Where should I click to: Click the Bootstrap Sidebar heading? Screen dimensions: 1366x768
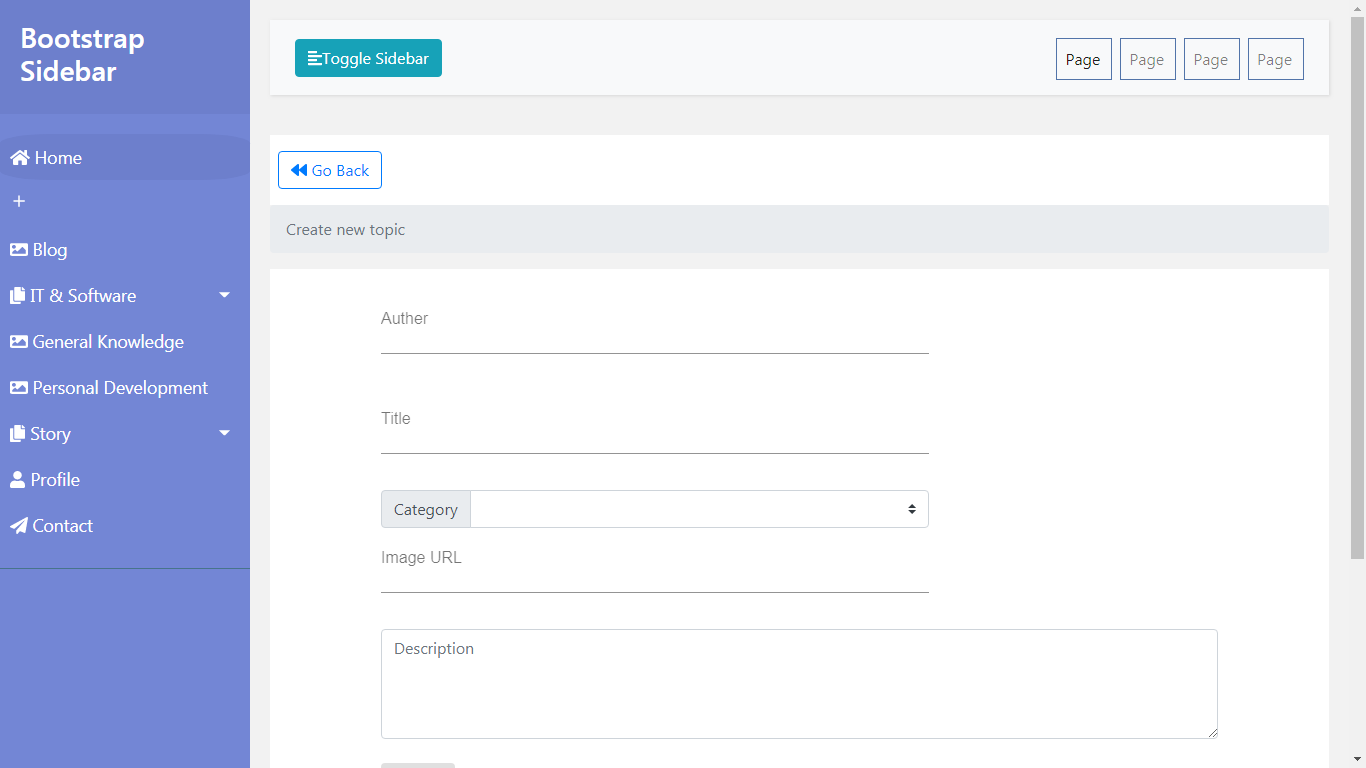(82, 54)
